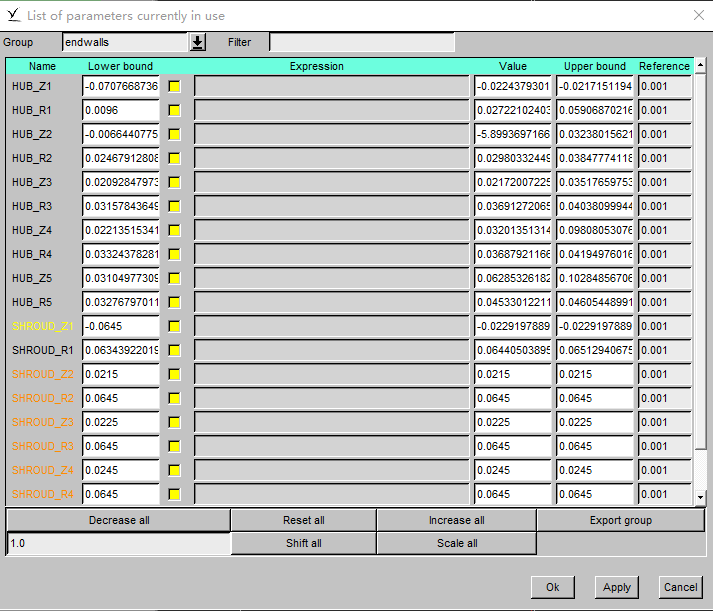Toggle yellow box for HUB_Z3
This screenshot has width=713, height=611.
(x=174, y=182)
